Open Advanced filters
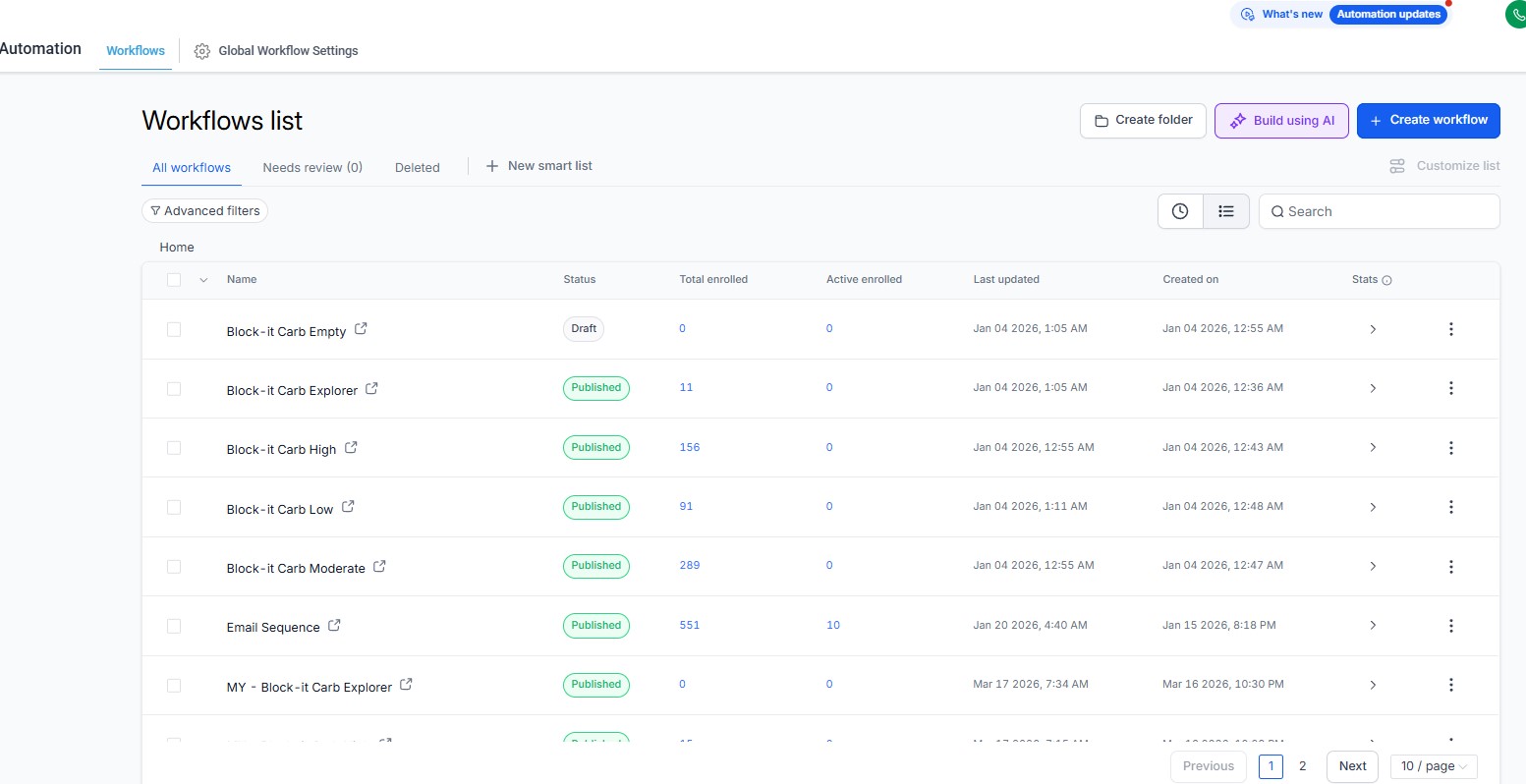Screen dimensions: 1526x784 pyautogui.click(x=204, y=211)
